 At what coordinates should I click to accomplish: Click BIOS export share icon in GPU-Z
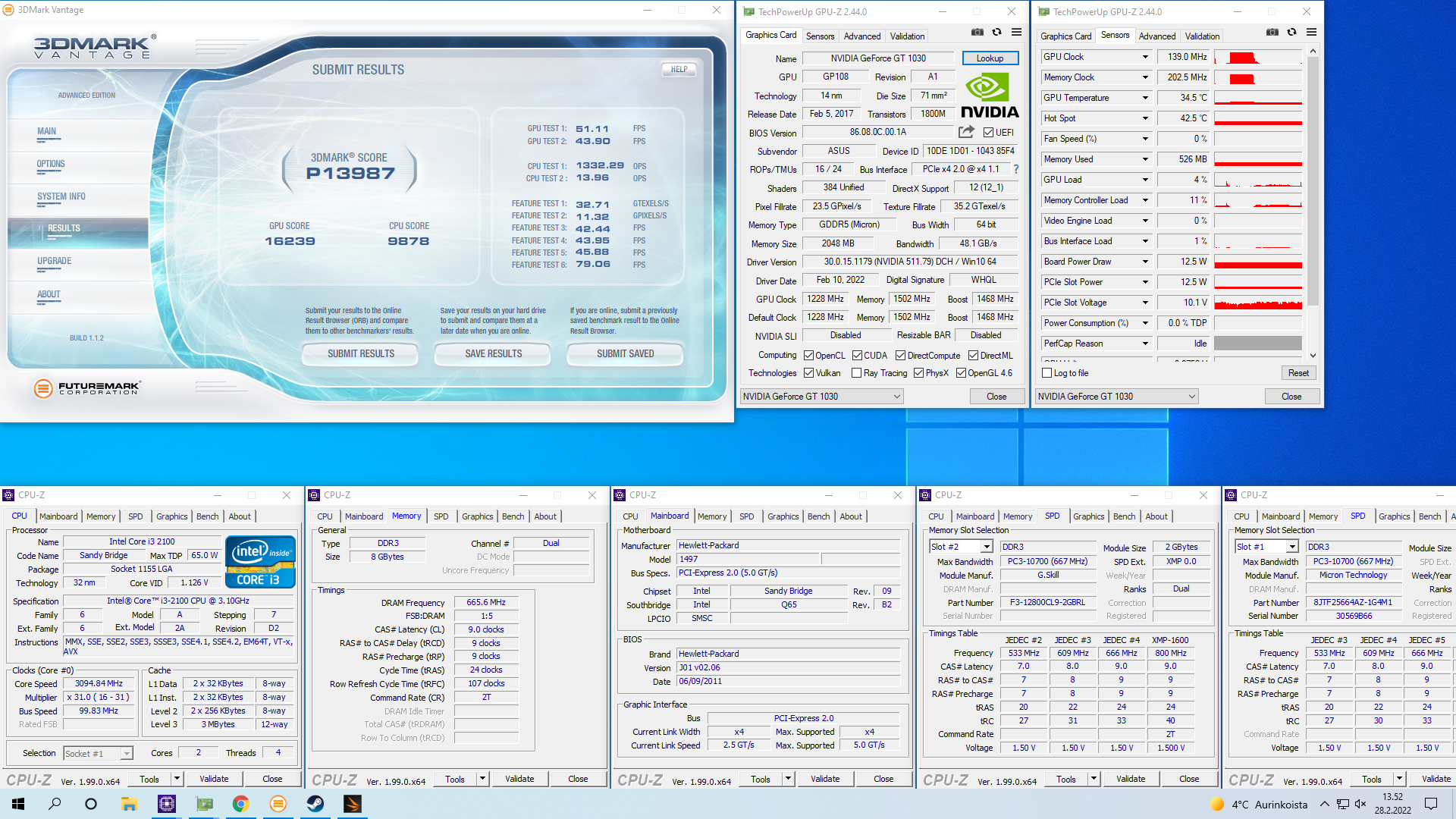pyautogui.click(x=966, y=132)
